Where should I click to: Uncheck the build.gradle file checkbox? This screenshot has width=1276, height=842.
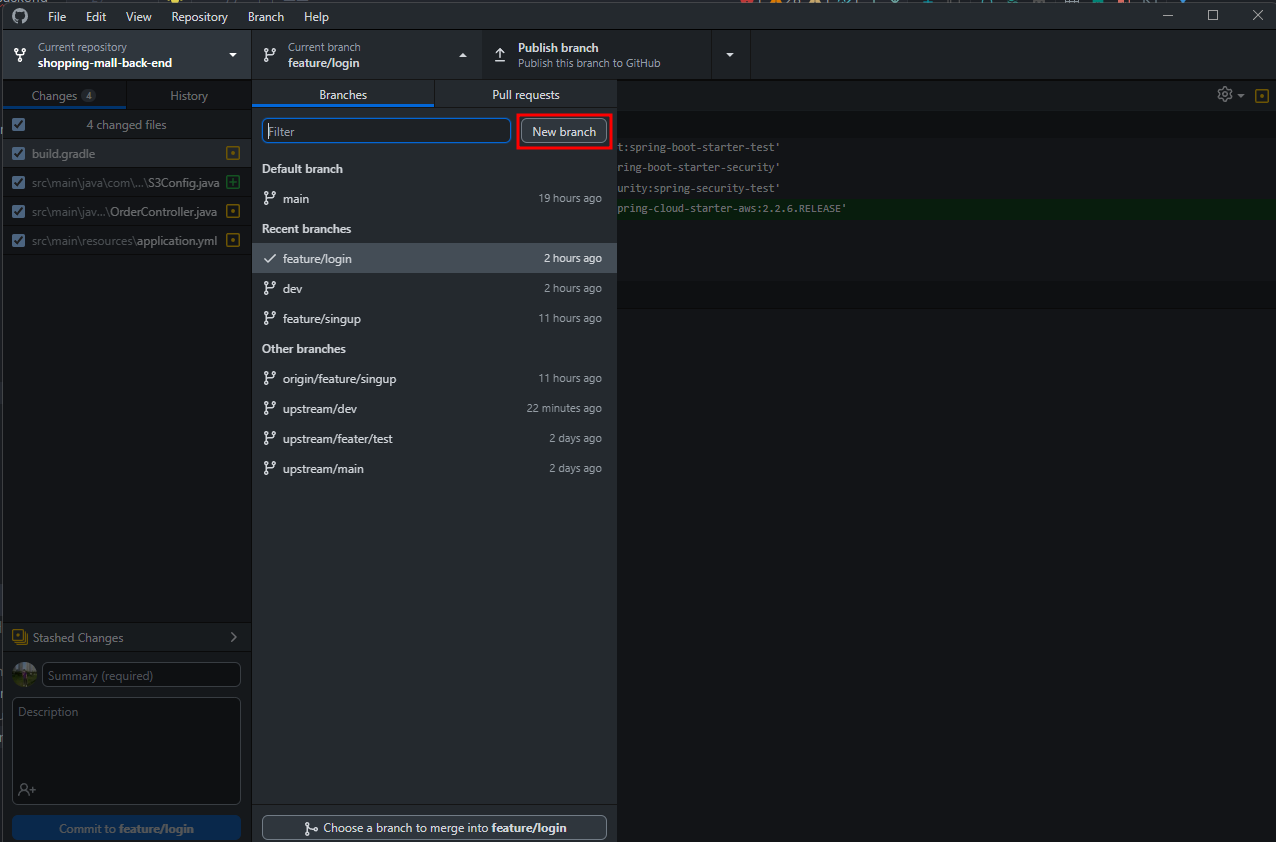coord(19,154)
